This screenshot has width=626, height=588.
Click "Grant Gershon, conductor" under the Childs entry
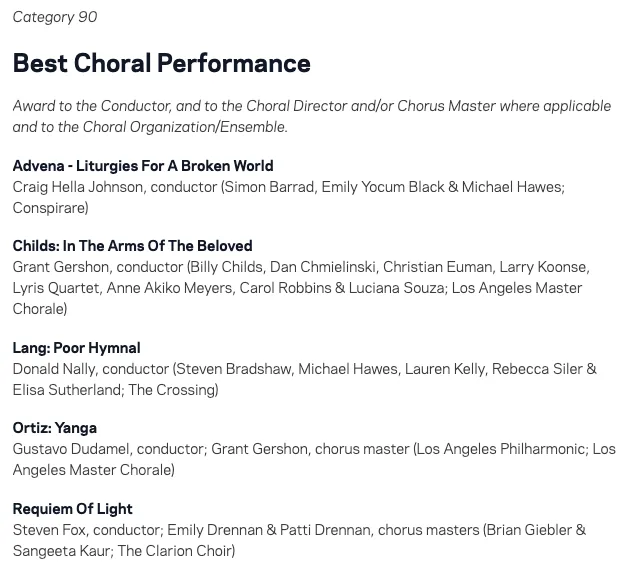point(98,267)
